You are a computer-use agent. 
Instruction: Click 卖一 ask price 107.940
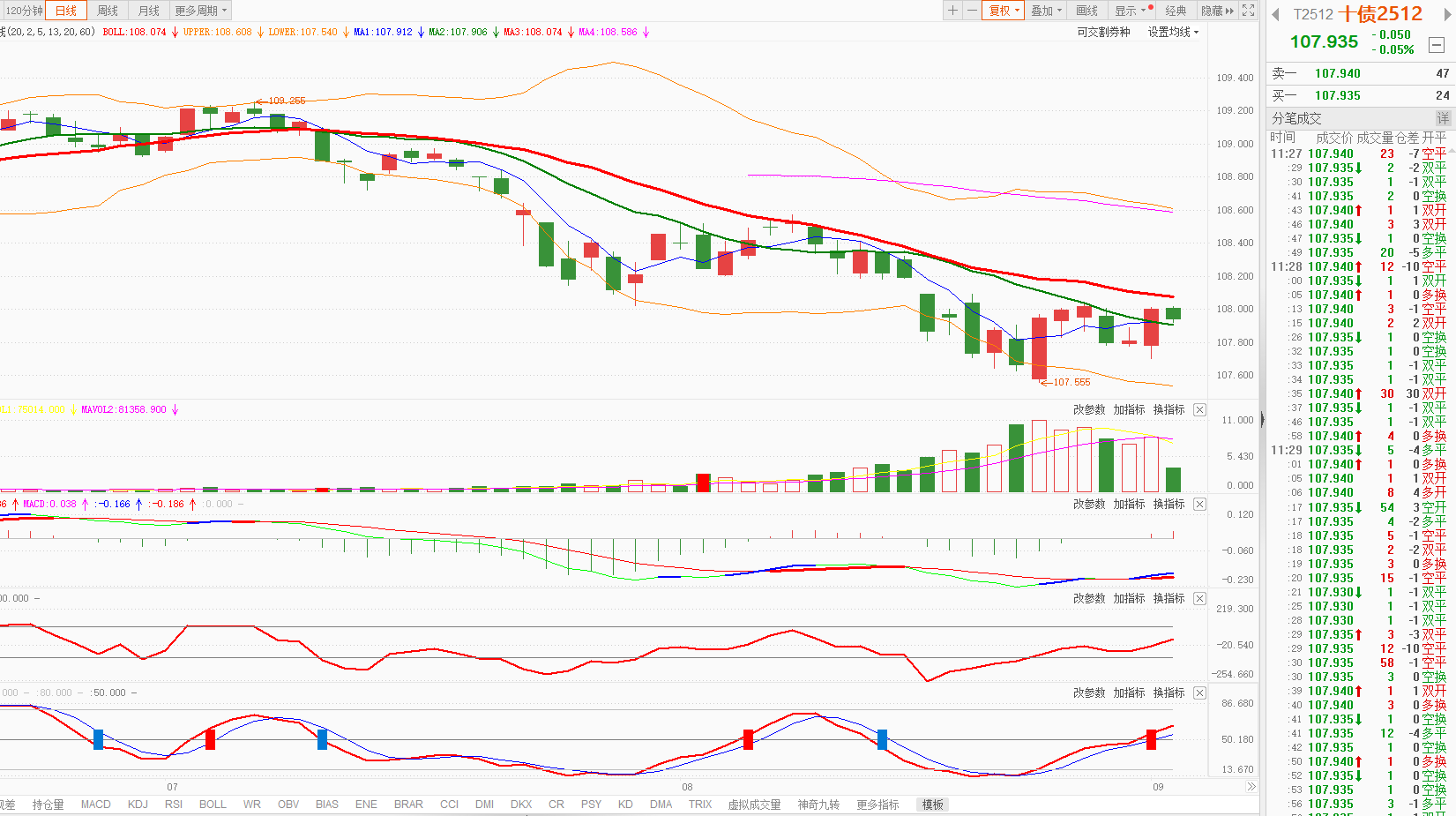pos(1337,73)
